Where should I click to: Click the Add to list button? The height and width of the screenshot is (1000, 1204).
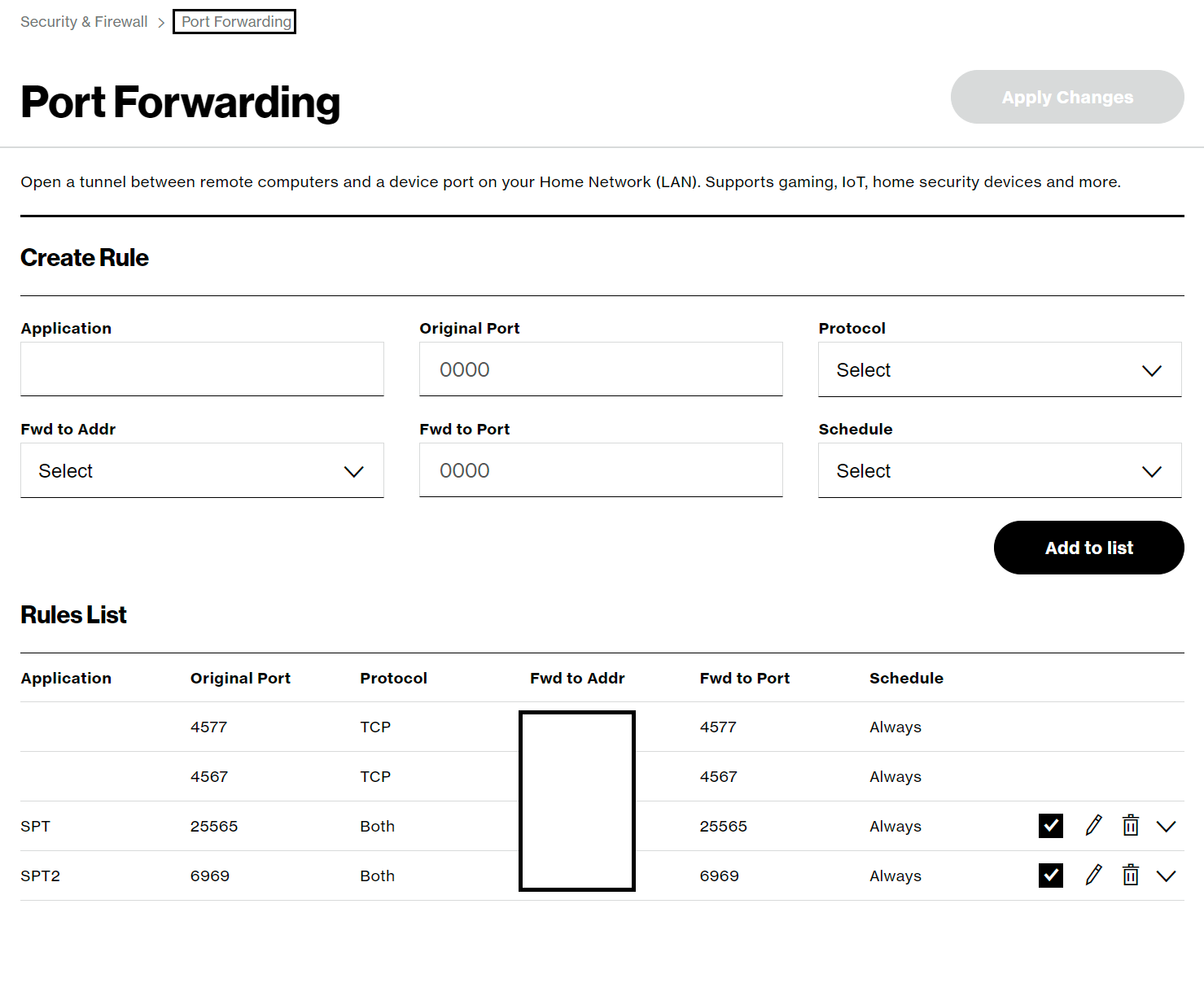point(1089,548)
